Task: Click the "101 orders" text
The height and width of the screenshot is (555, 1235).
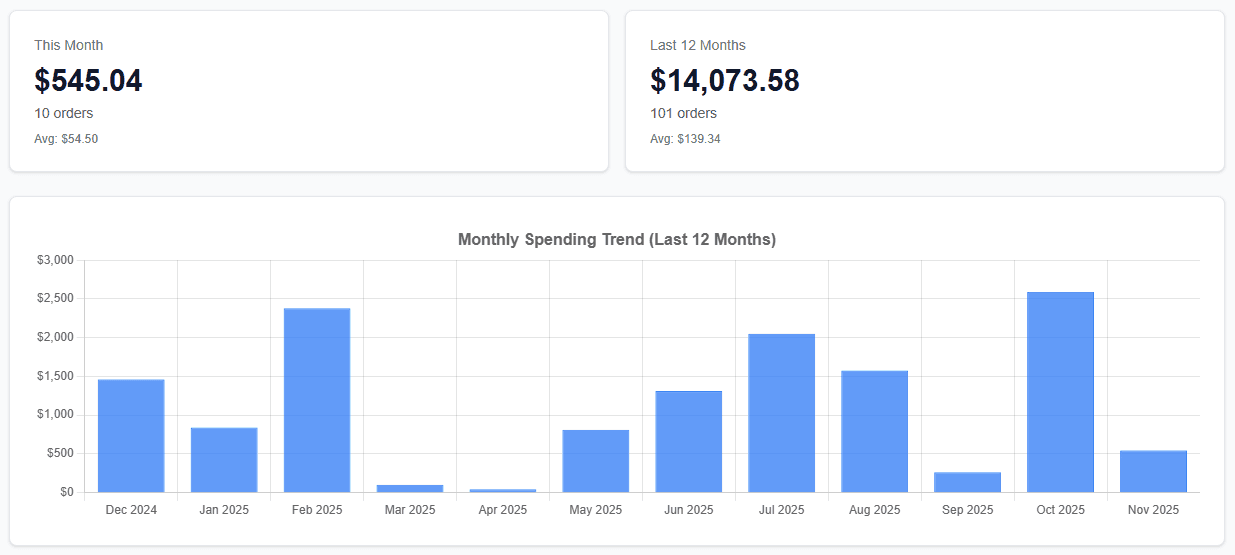Action: pyautogui.click(x=683, y=113)
